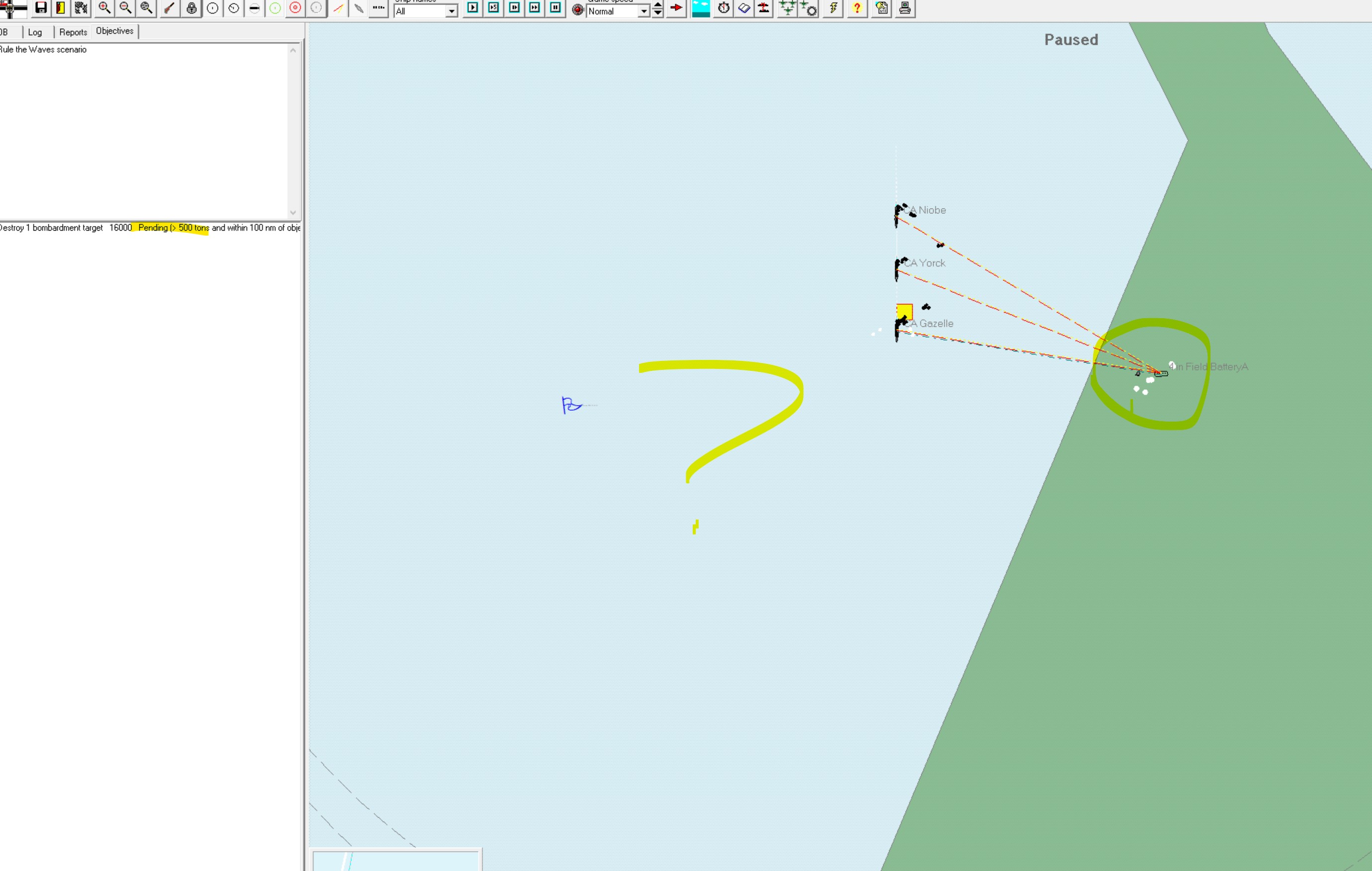The width and height of the screenshot is (1372, 871).
Task: Open the gears preferences icon
Action: (x=81, y=8)
